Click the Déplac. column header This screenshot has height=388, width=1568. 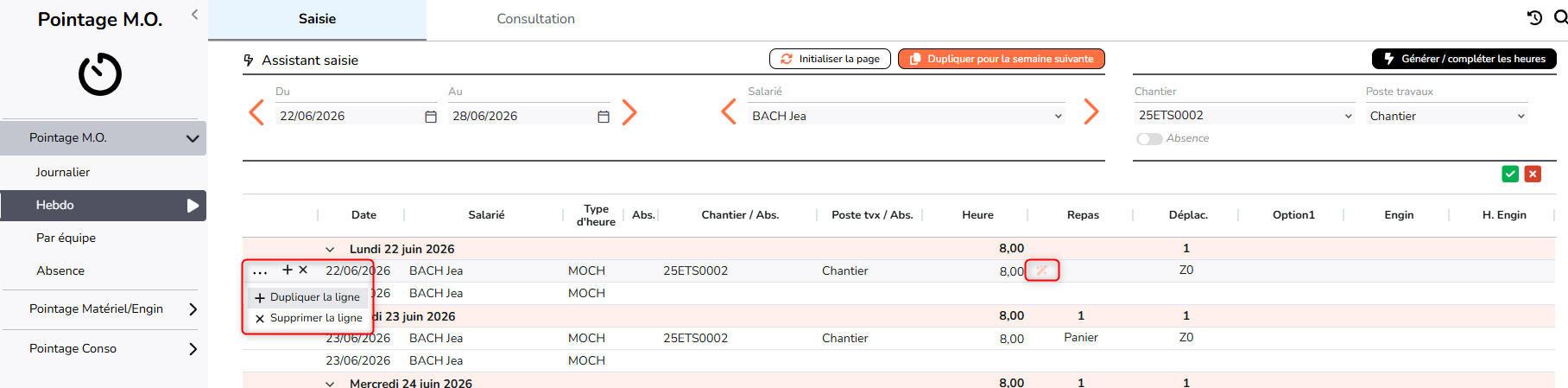click(1188, 215)
